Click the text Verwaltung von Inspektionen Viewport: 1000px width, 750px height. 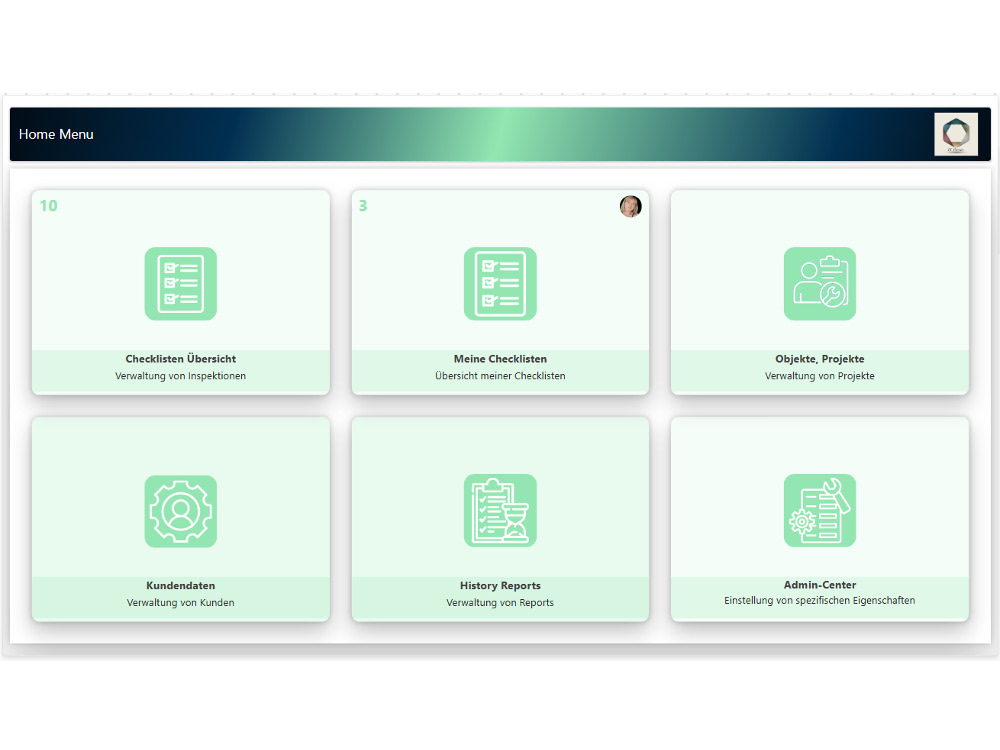[x=180, y=376]
